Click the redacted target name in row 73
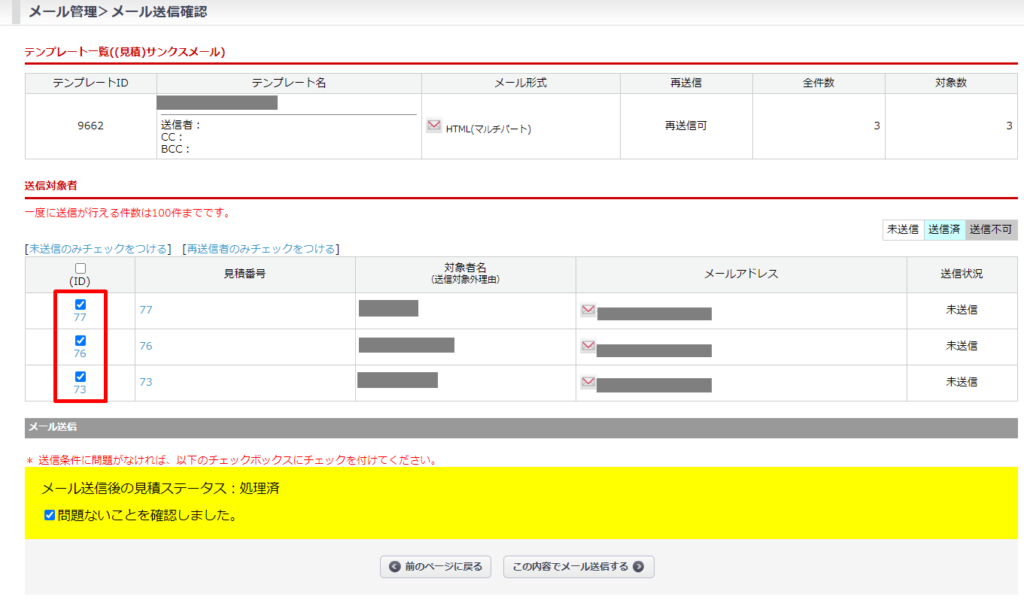This screenshot has height=606, width=1024. (x=398, y=380)
